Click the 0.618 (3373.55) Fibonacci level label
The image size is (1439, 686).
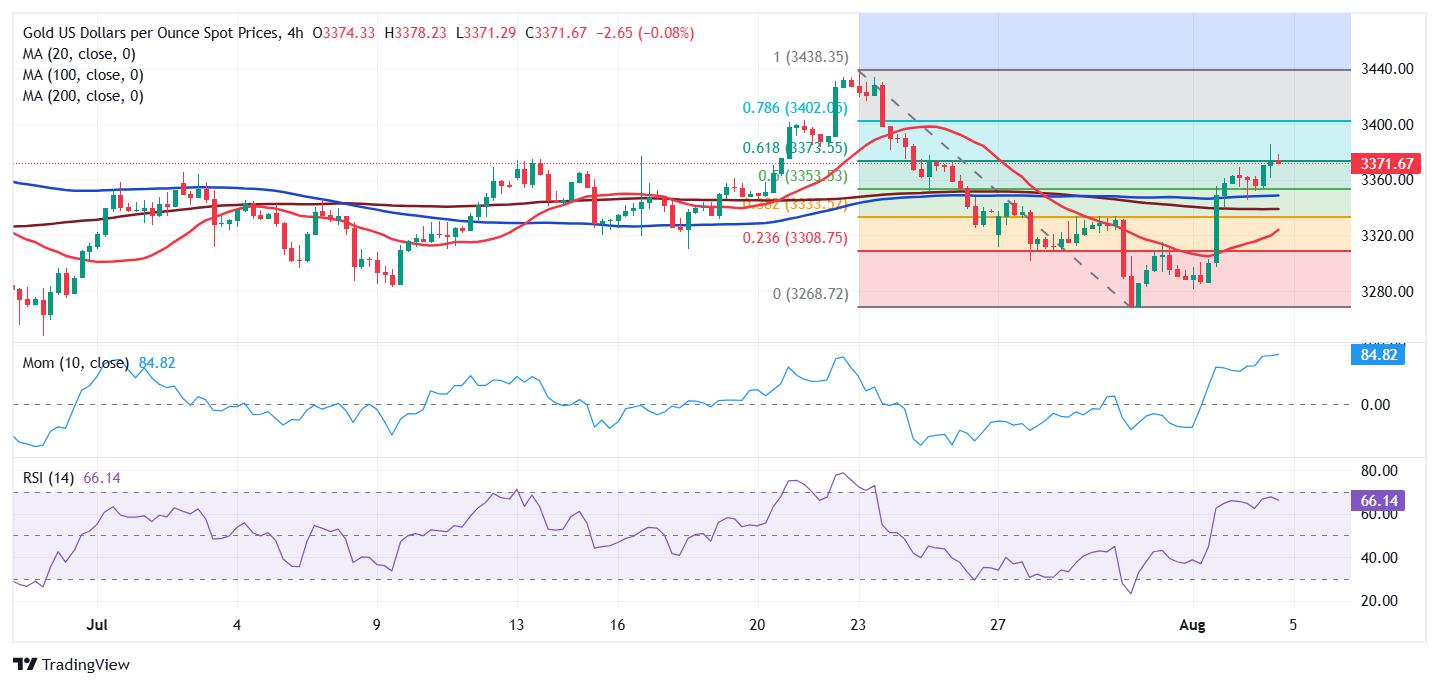795,148
